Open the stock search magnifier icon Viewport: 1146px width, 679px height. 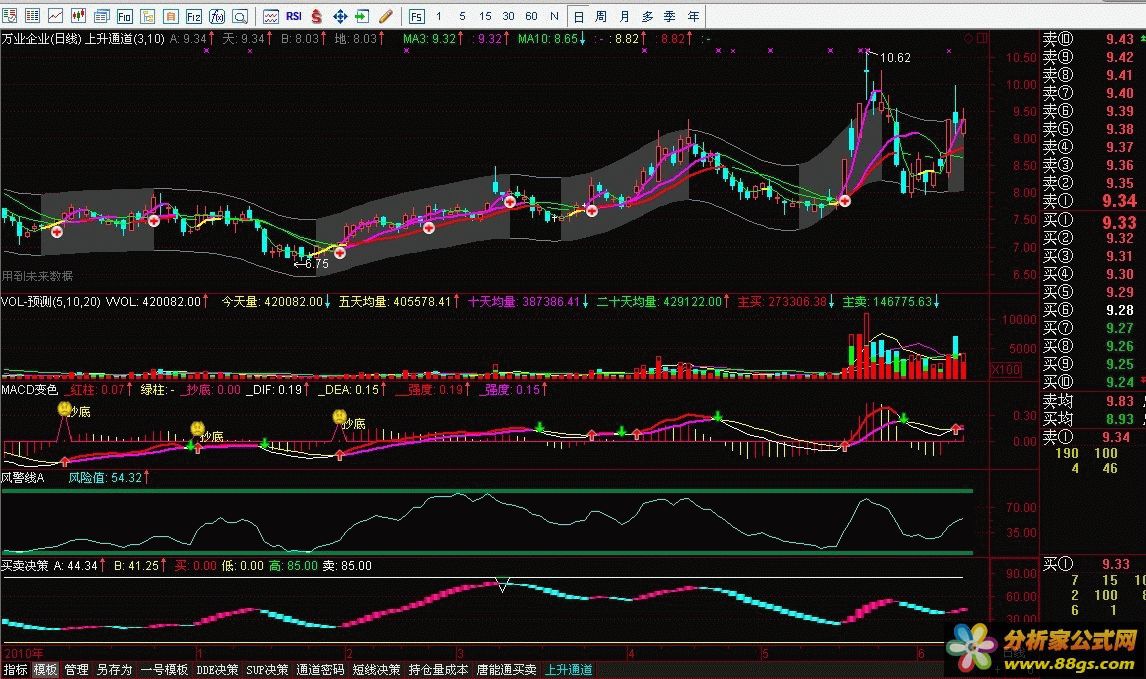point(240,15)
